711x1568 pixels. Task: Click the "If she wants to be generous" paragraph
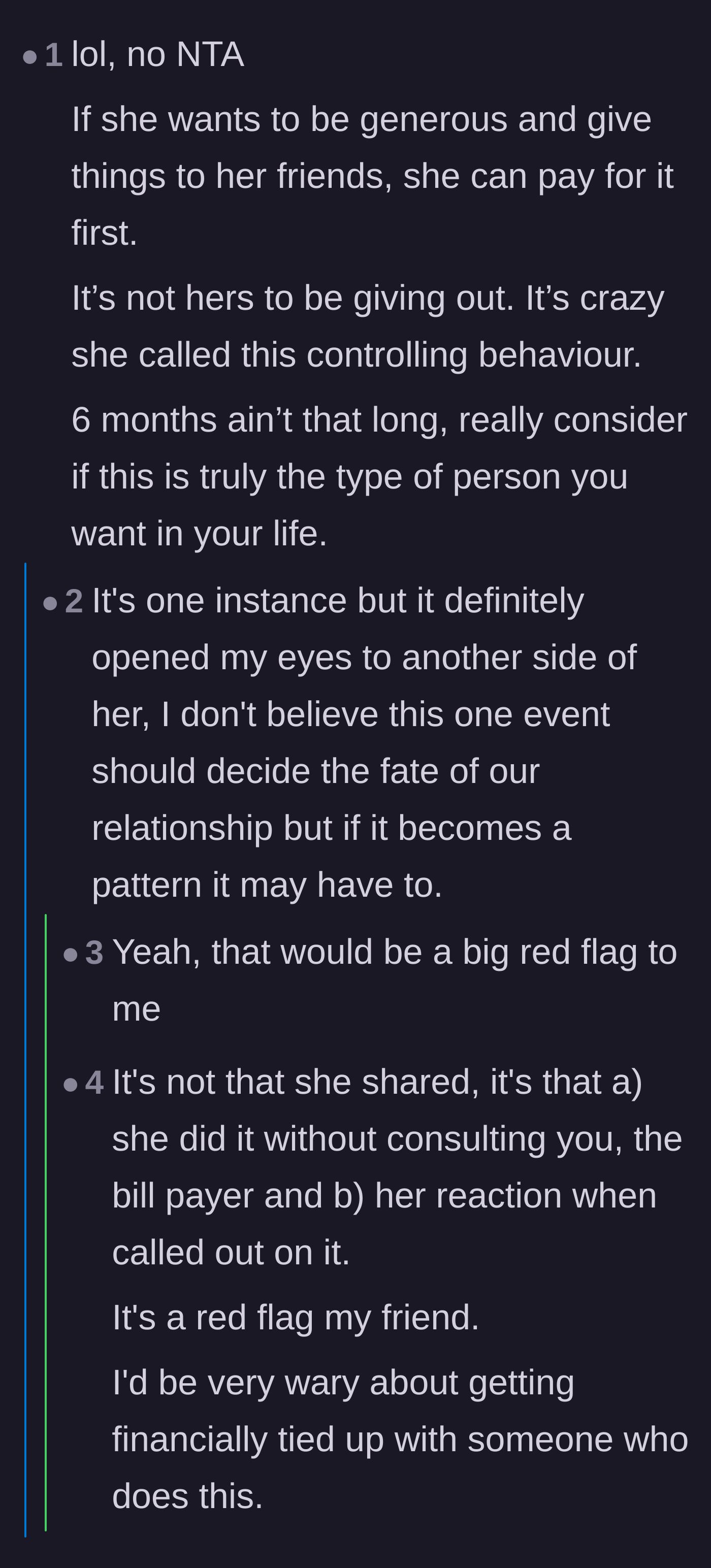(373, 176)
